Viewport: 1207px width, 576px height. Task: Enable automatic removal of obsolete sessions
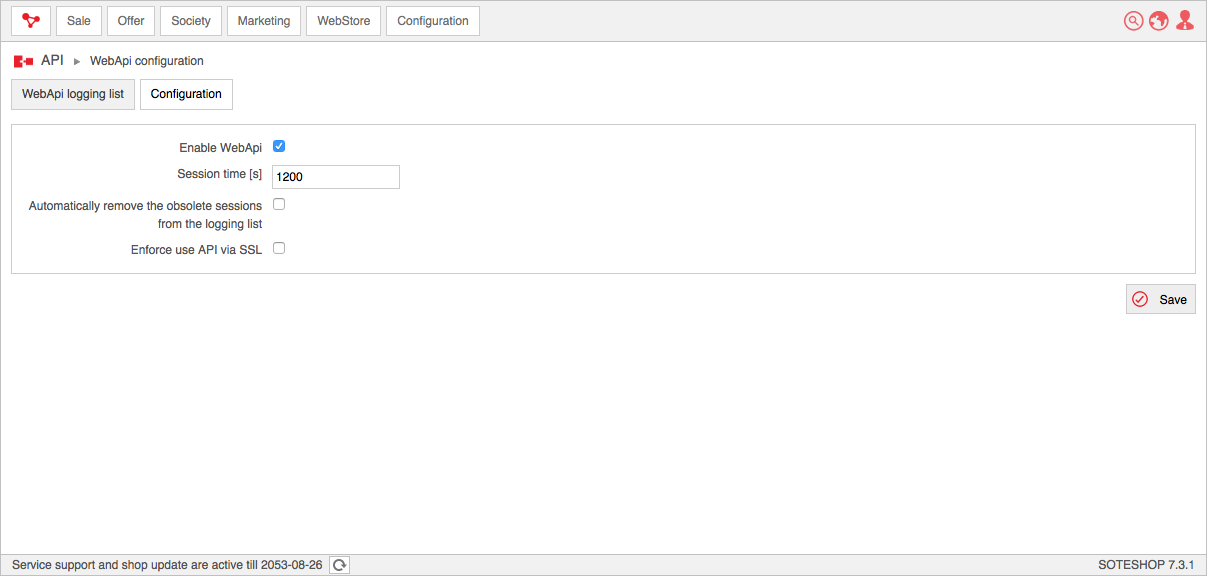click(x=279, y=204)
